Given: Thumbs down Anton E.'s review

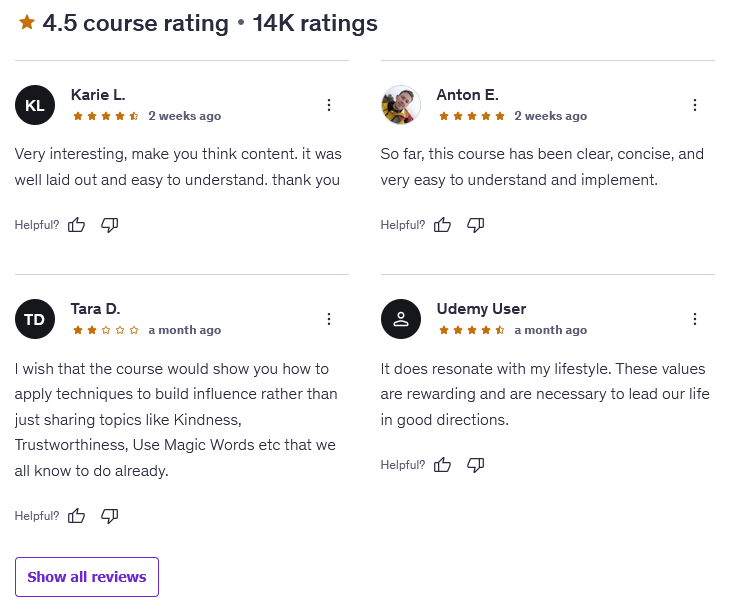Looking at the screenshot, I should coord(476,225).
